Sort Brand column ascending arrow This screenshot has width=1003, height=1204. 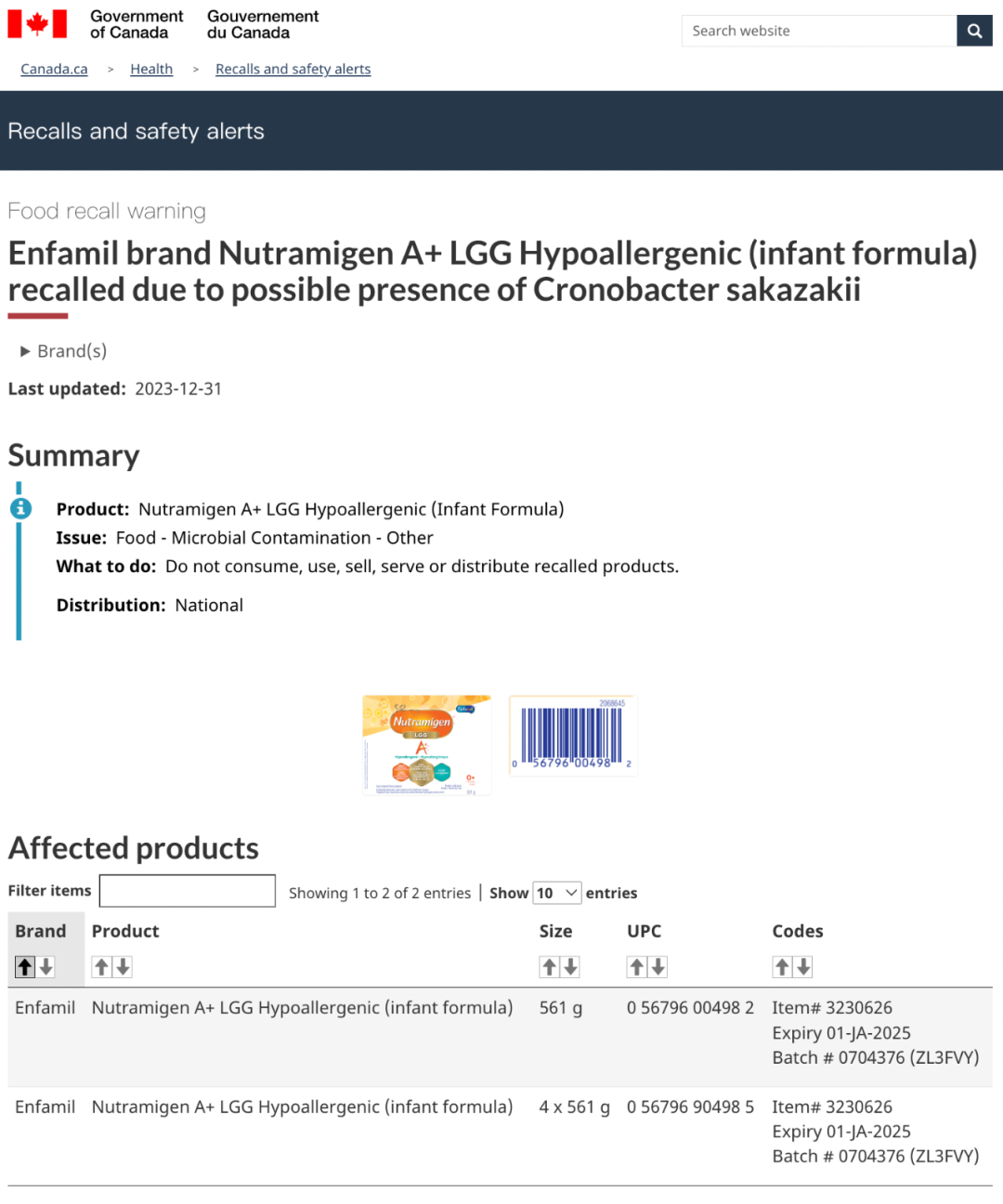tap(25, 967)
